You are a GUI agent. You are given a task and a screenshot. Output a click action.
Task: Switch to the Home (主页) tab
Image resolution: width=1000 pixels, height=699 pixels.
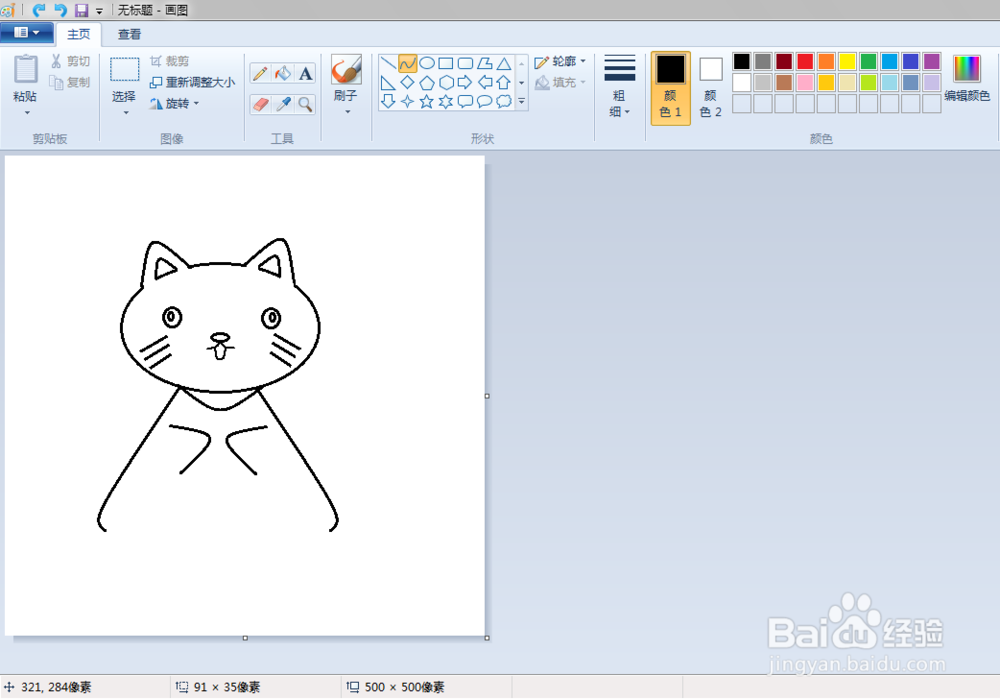79,34
